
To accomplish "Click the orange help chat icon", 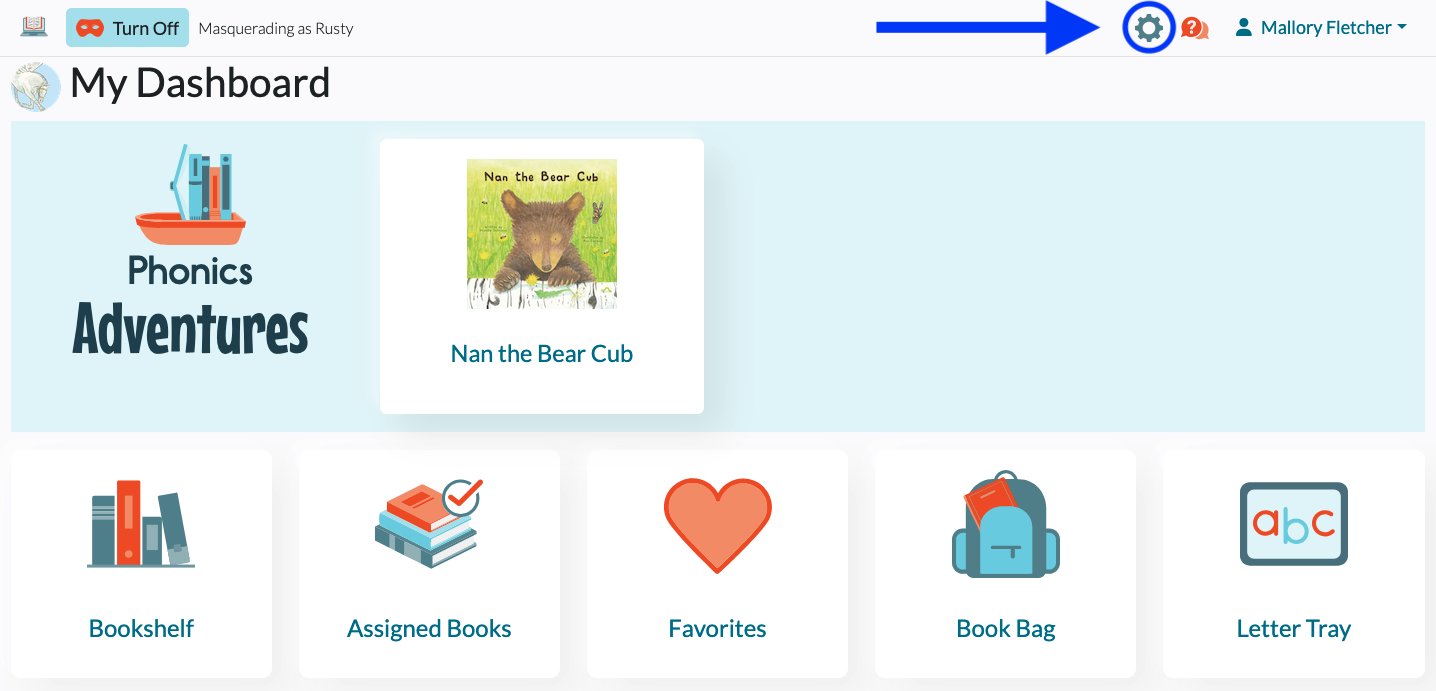I will 1194,28.
